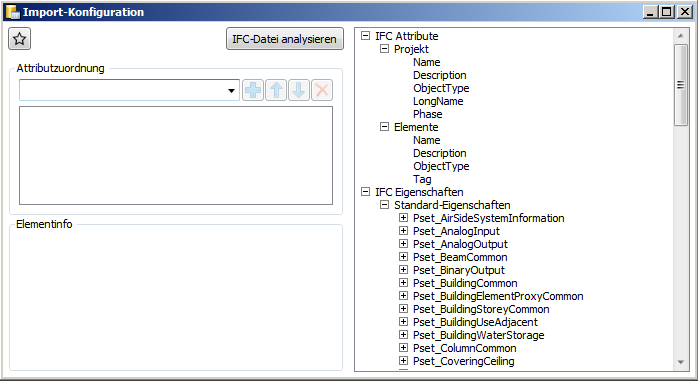698x381 pixels.
Task: Select Pset_BuildingWaterStorage label
Action: point(479,335)
